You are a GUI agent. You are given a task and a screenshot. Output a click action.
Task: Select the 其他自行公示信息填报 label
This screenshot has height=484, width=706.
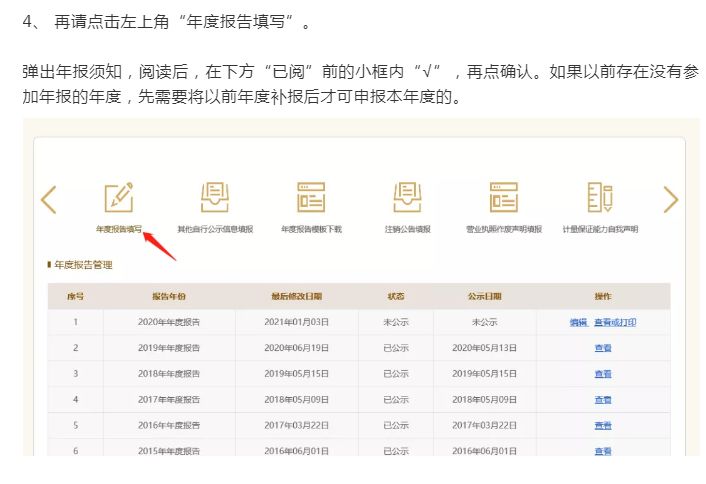pyautogui.click(x=215, y=229)
